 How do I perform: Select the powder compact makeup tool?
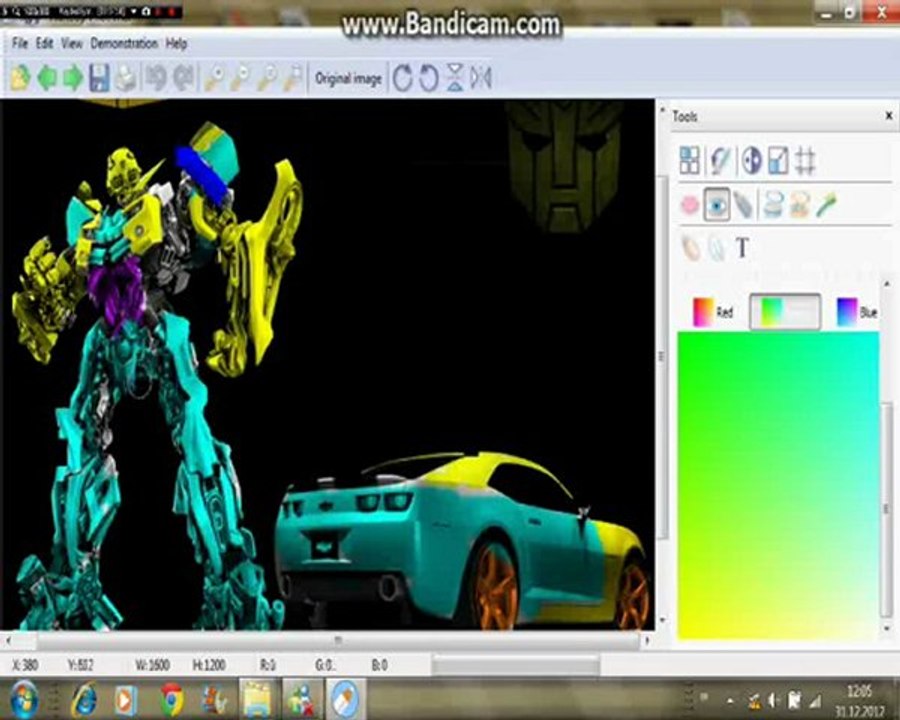[773, 204]
